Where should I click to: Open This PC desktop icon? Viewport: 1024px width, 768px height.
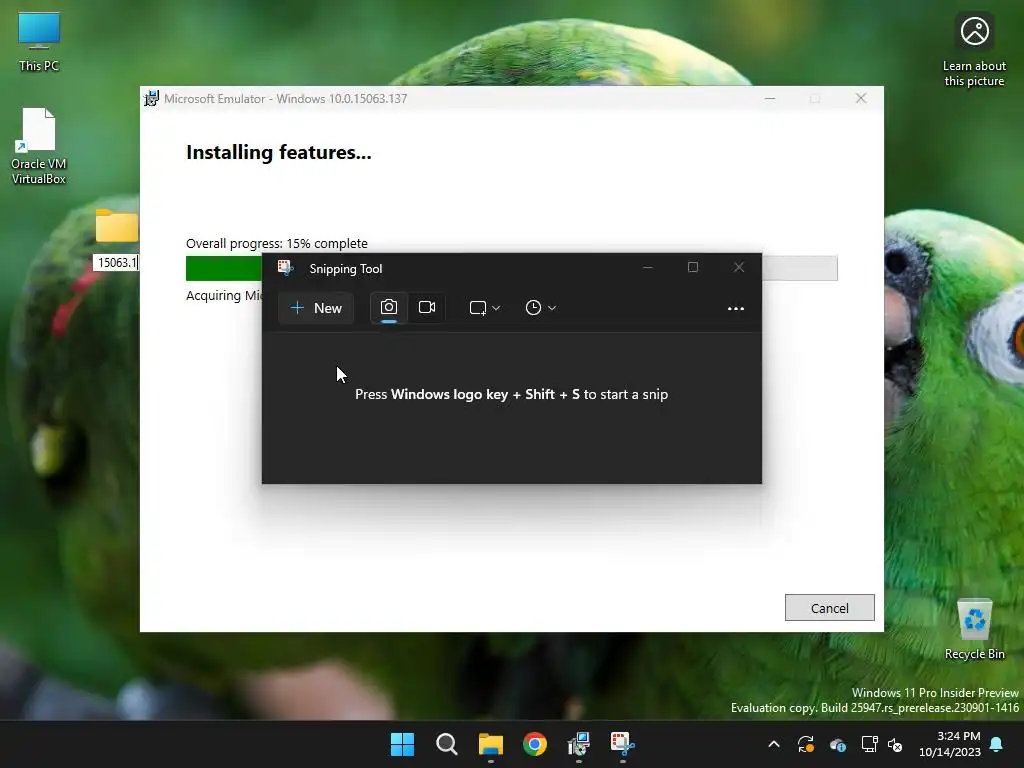(39, 42)
